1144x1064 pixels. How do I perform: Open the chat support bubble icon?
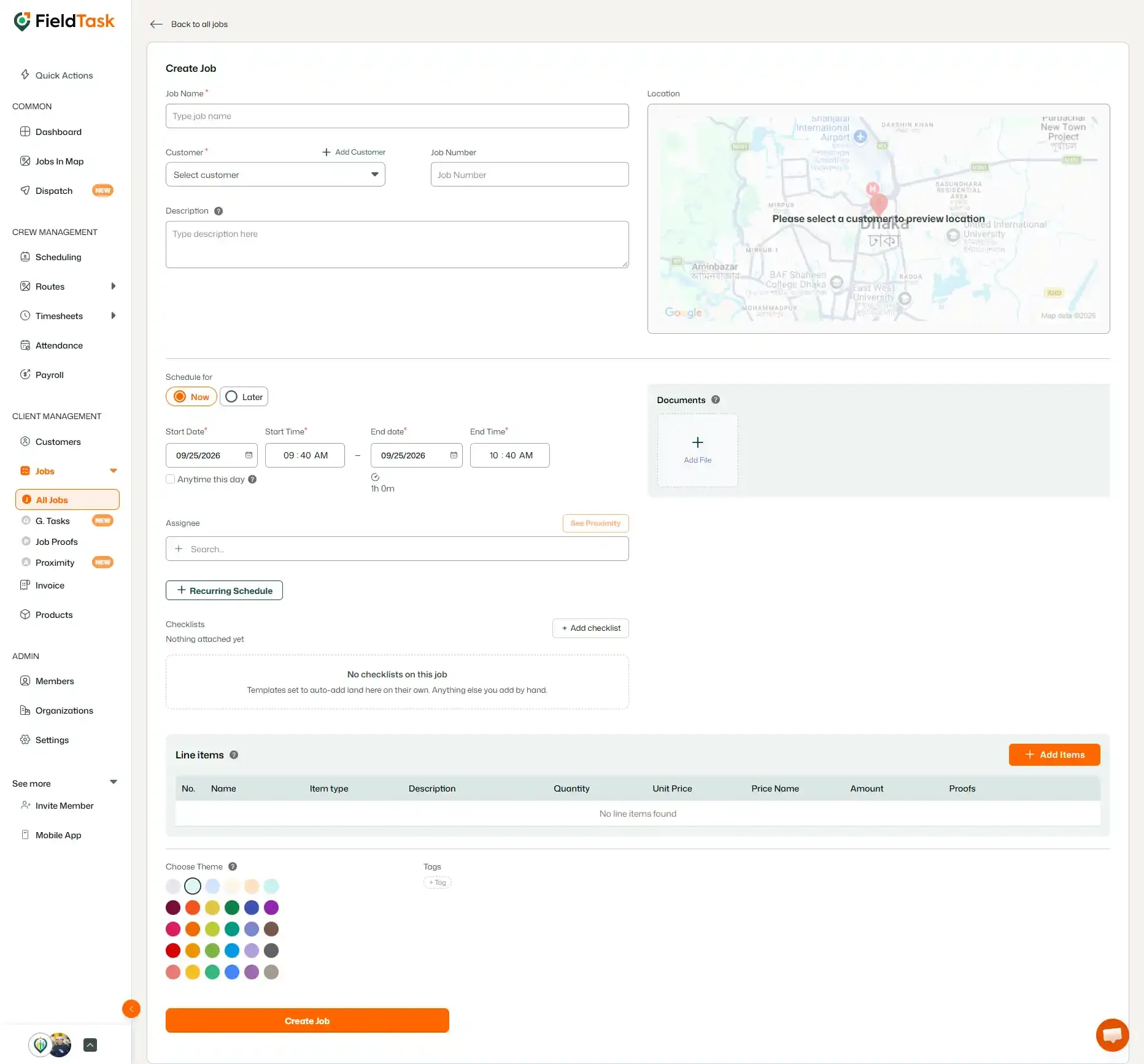[x=1112, y=1035]
